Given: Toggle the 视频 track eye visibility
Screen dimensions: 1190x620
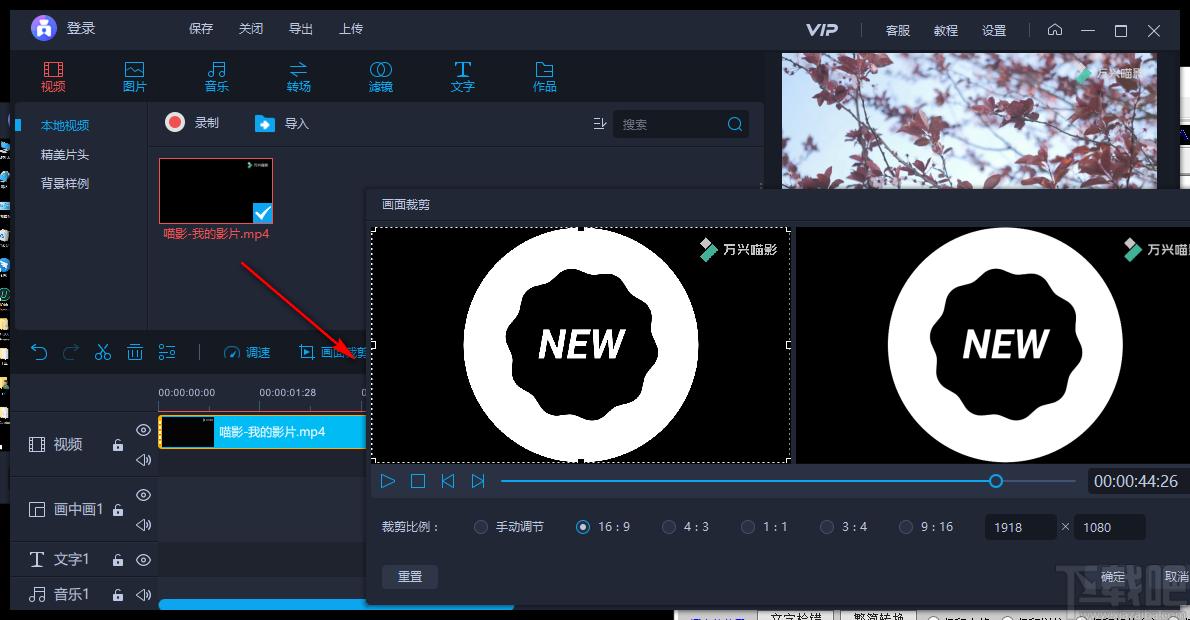Looking at the screenshot, I should (143, 430).
